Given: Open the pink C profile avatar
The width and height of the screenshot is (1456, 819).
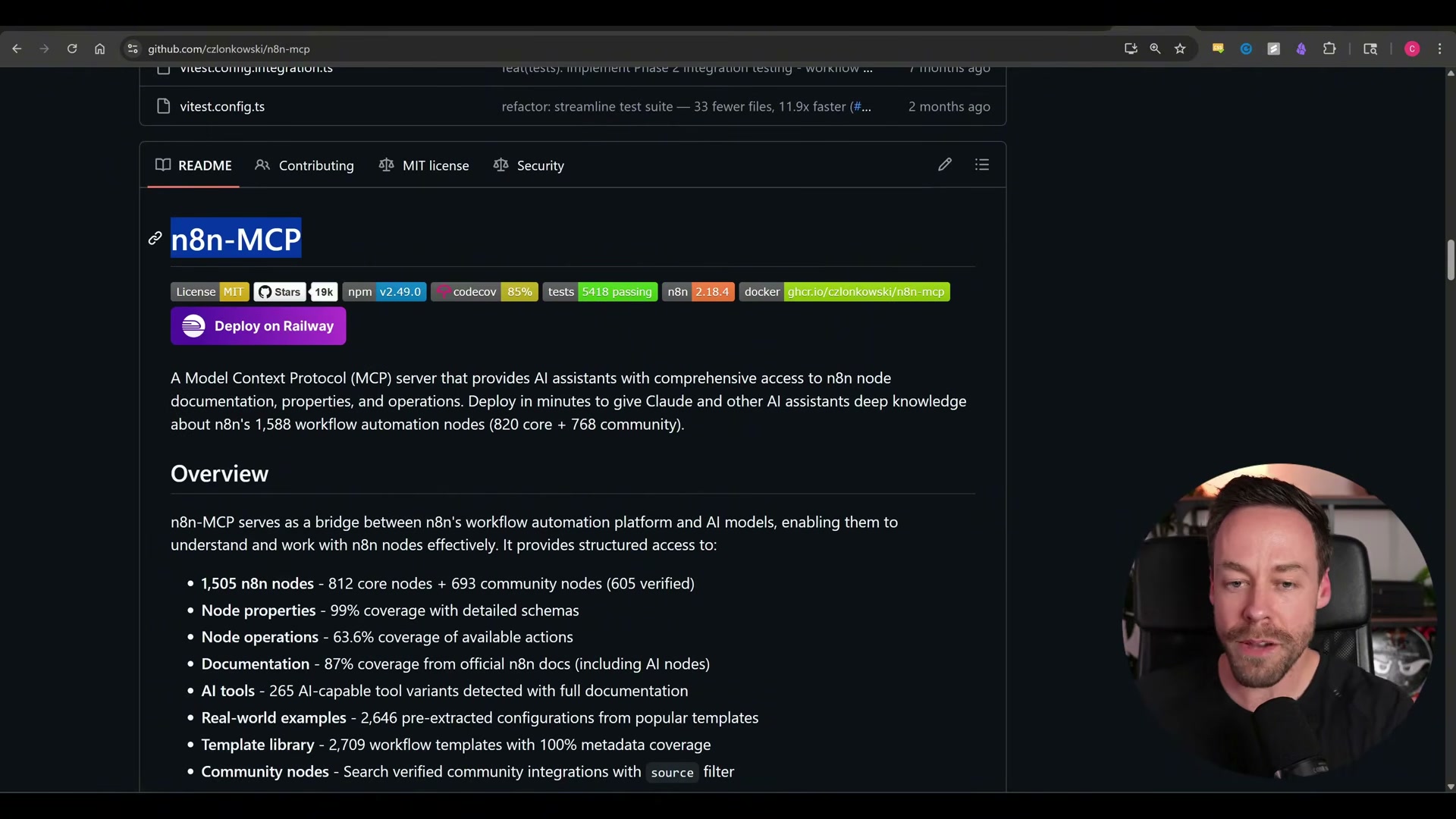Looking at the screenshot, I should pyautogui.click(x=1412, y=49).
